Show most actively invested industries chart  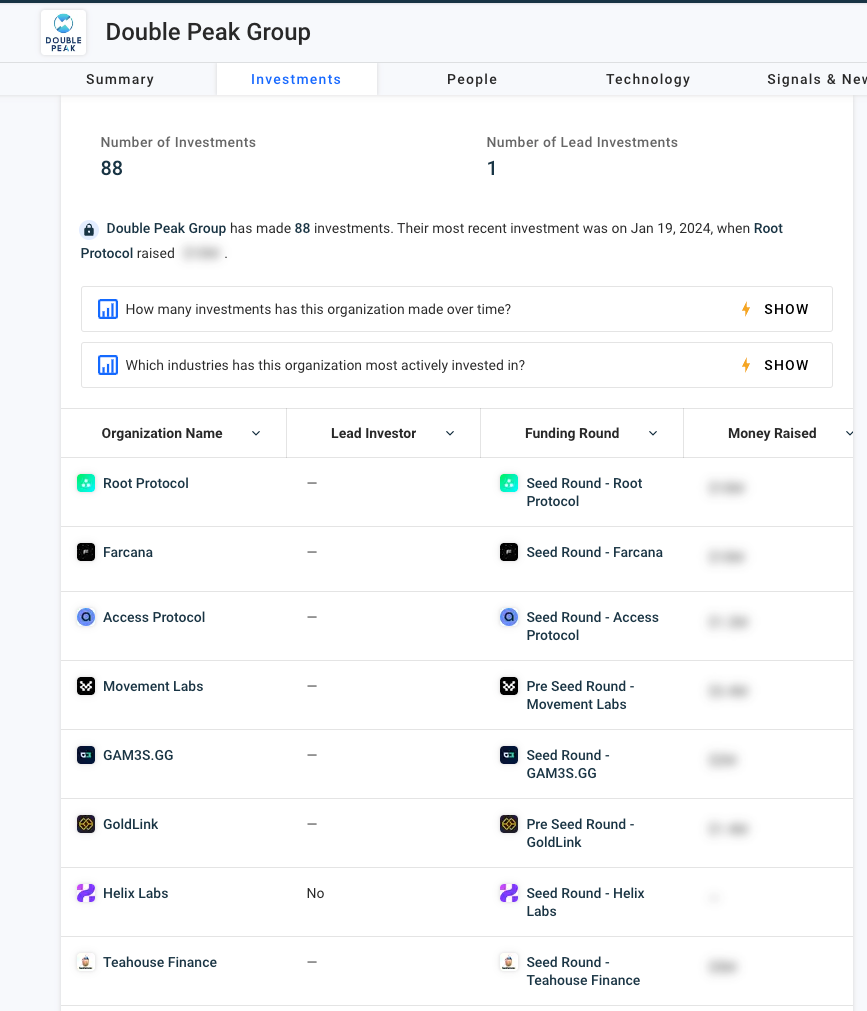[x=786, y=366]
